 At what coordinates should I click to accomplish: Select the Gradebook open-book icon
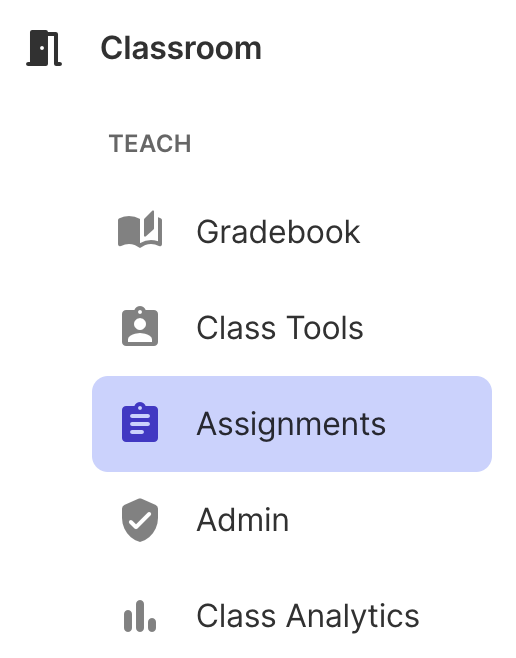140,229
